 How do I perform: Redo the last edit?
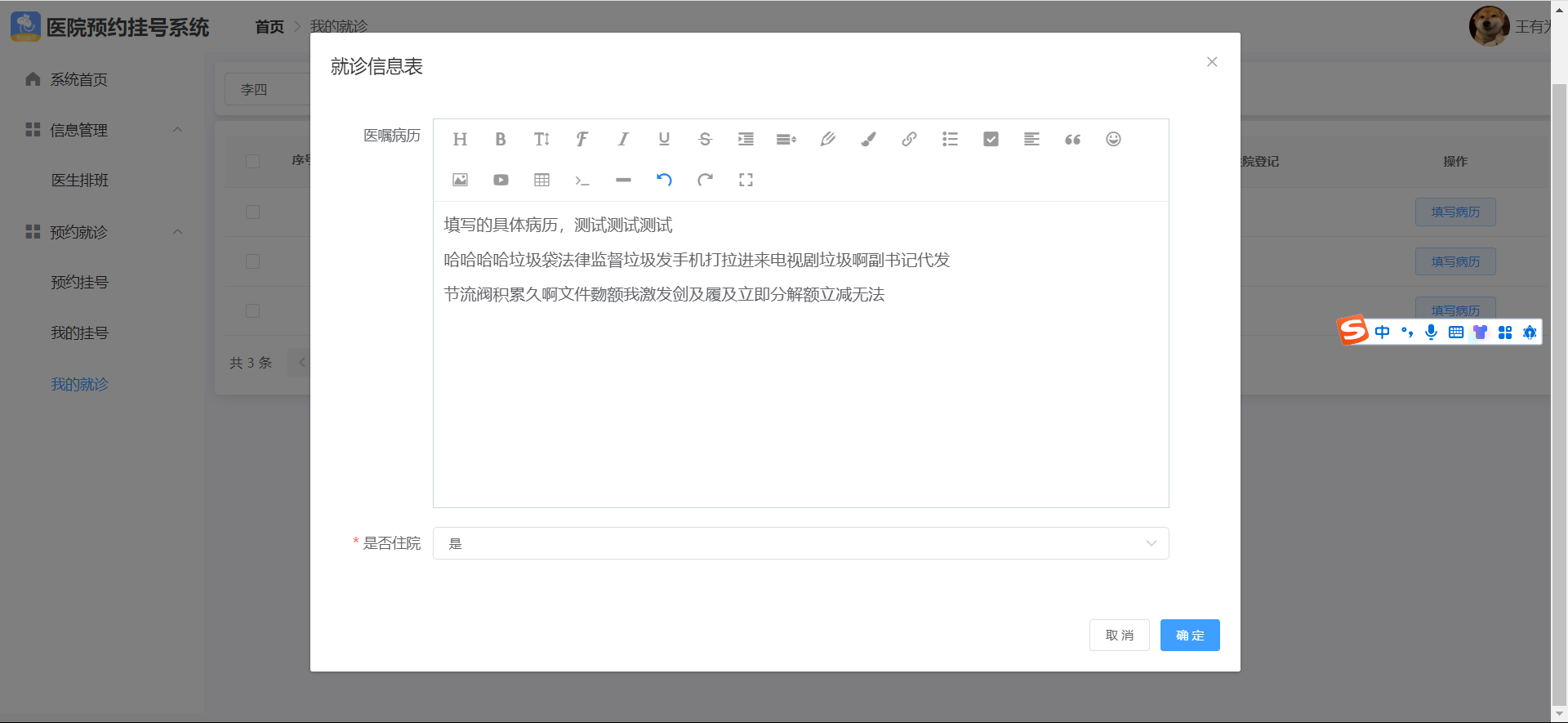pyautogui.click(x=705, y=180)
